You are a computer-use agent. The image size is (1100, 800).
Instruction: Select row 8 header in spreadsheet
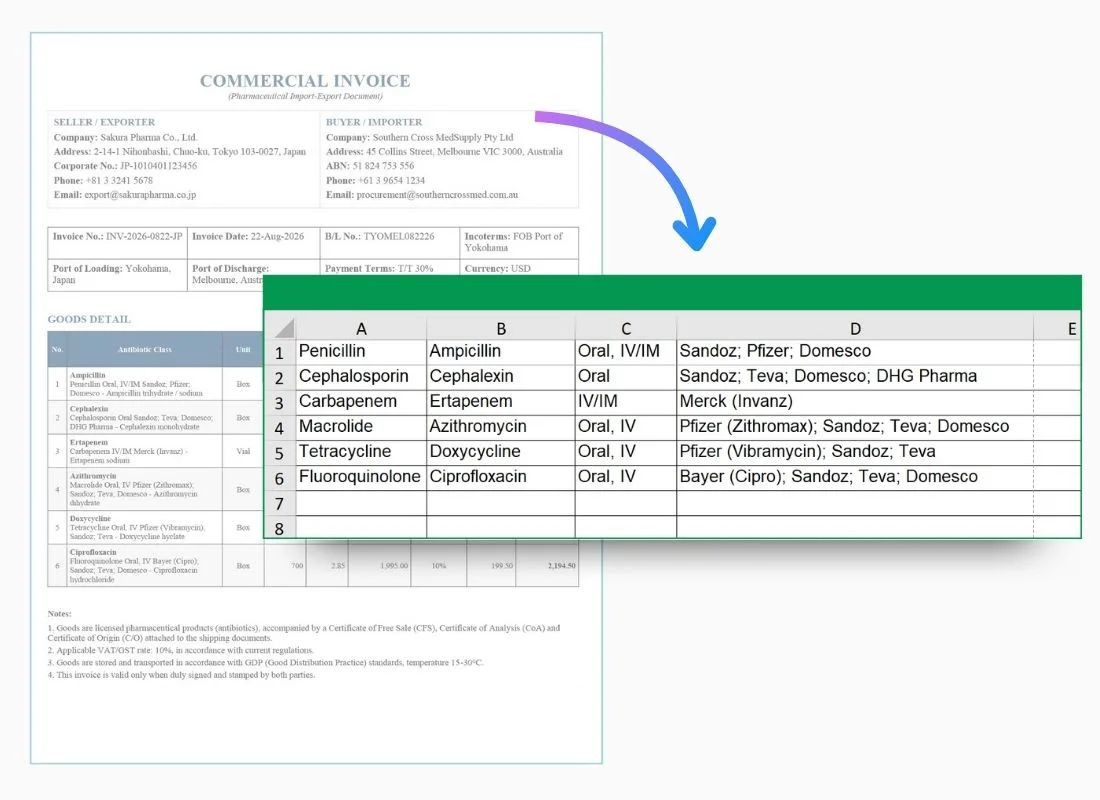pos(280,528)
